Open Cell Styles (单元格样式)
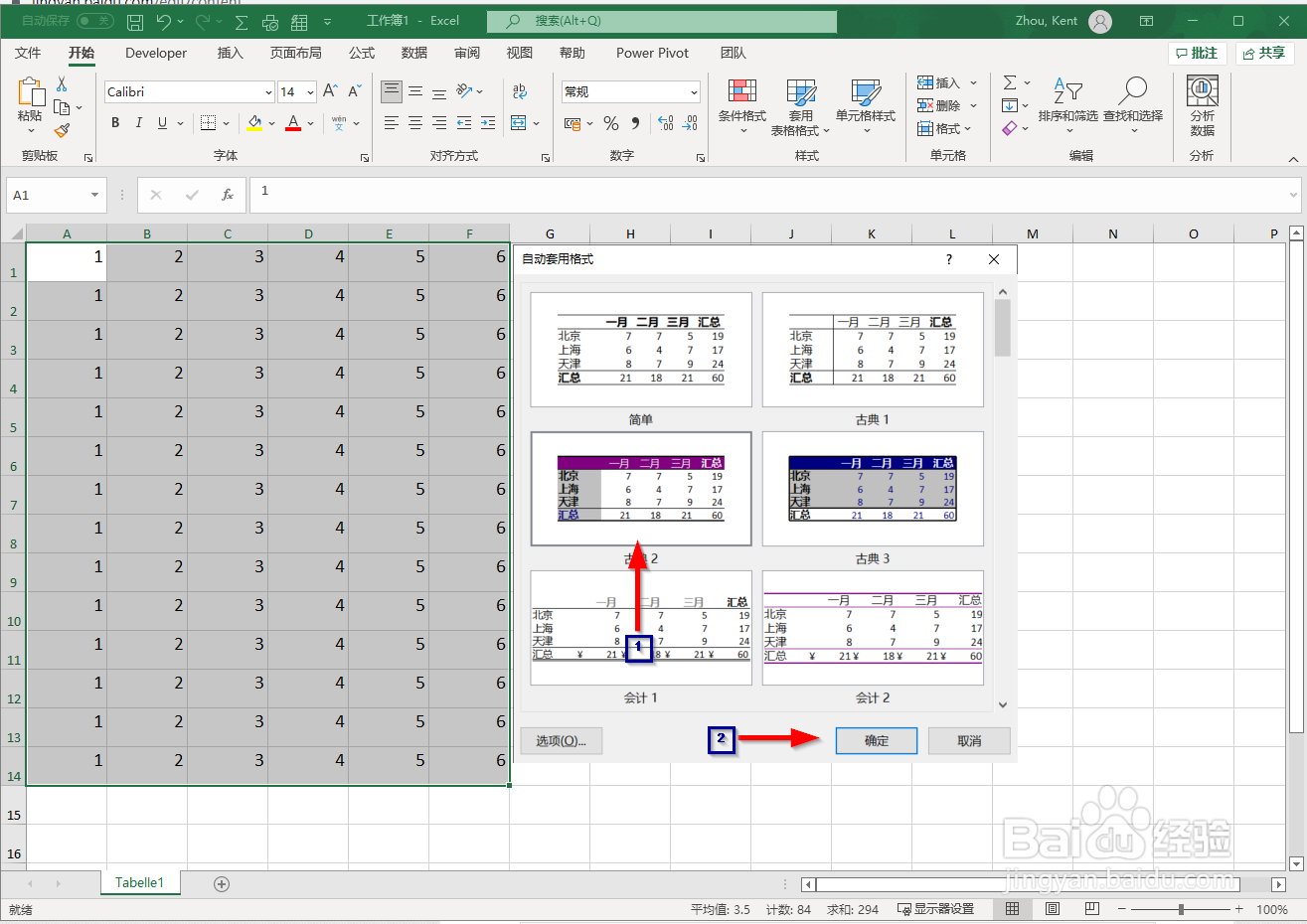 coord(866,106)
